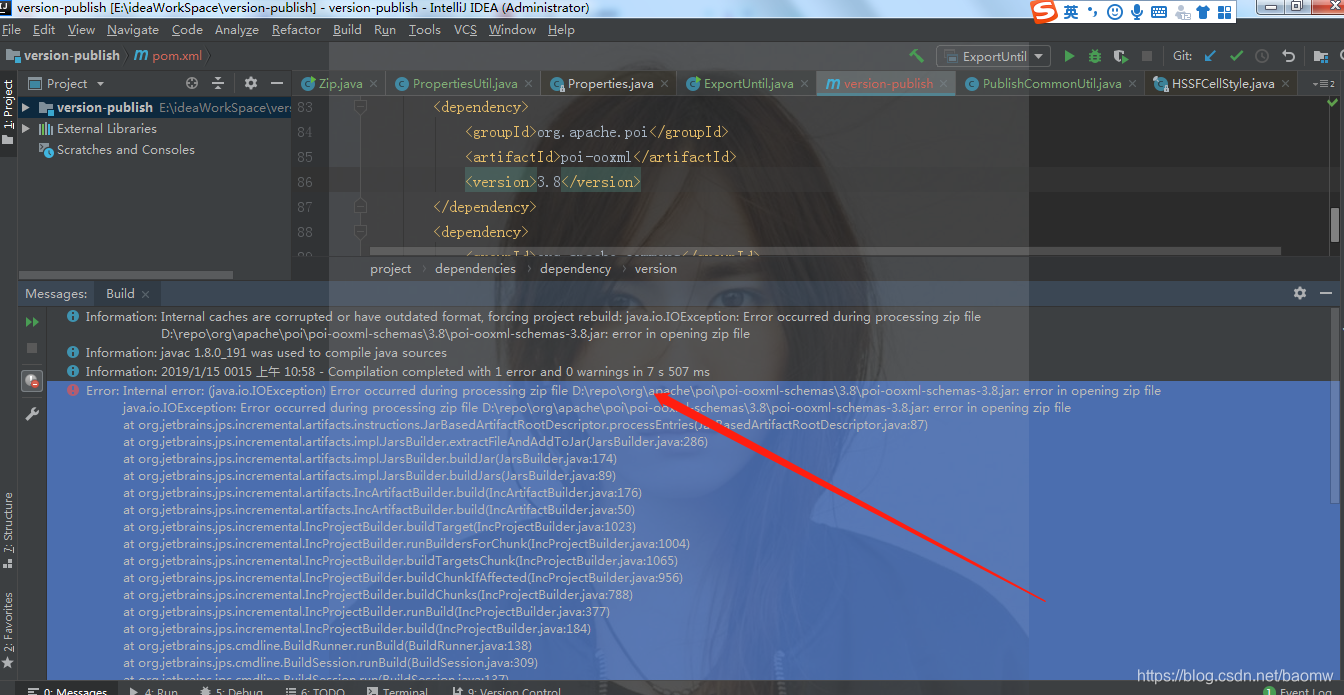
Task: Open the VCS menu
Action: [465, 29]
